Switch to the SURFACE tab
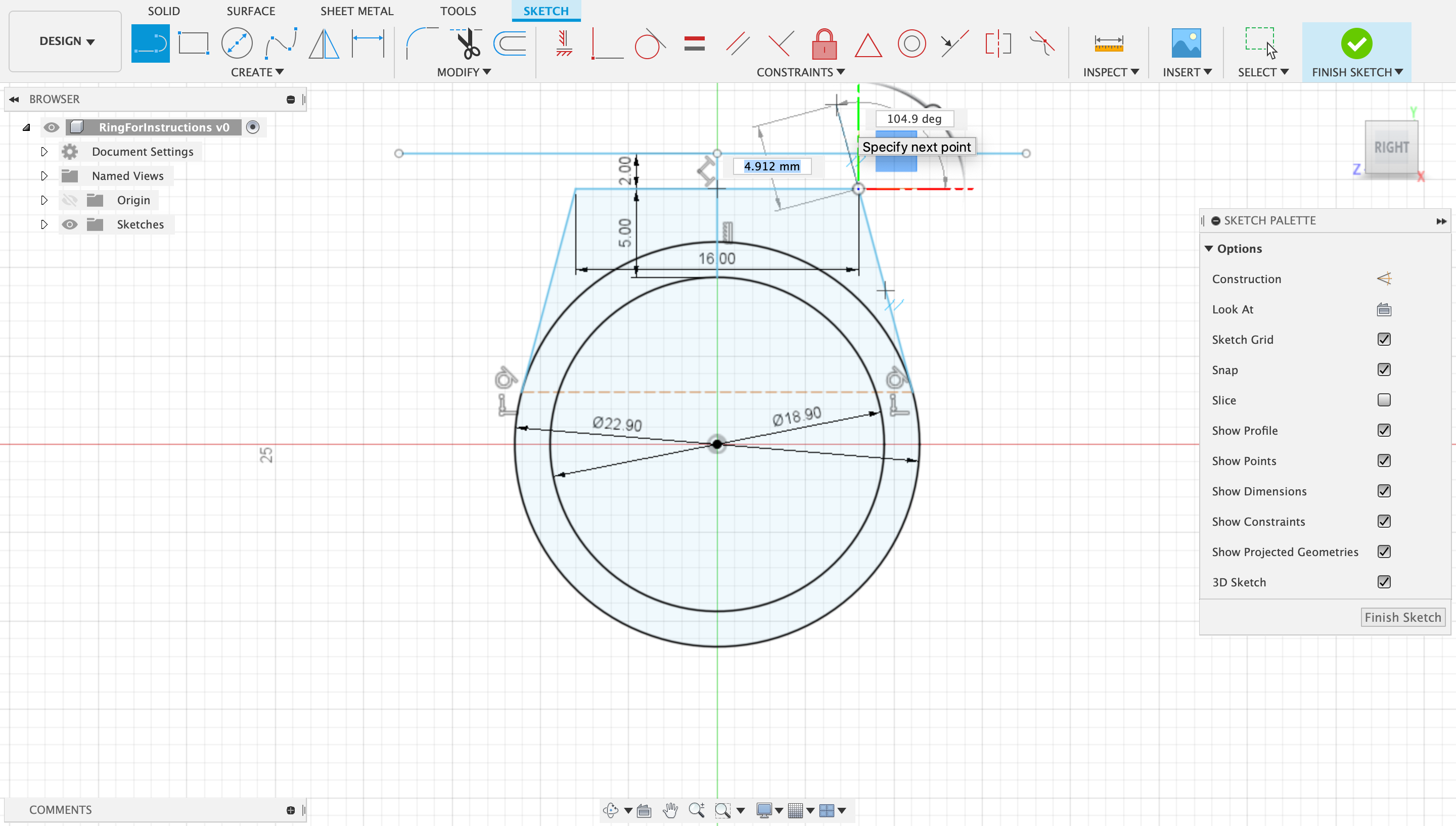Screen dimensions: 1456x826 point(251,11)
